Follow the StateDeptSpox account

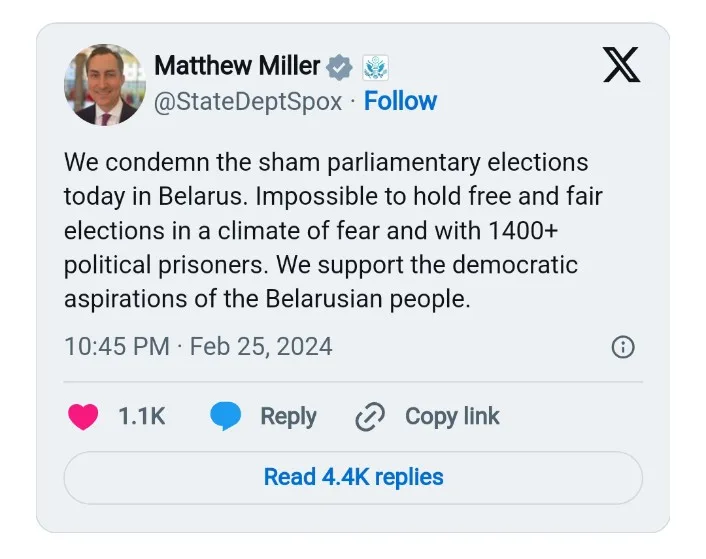click(400, 101)
